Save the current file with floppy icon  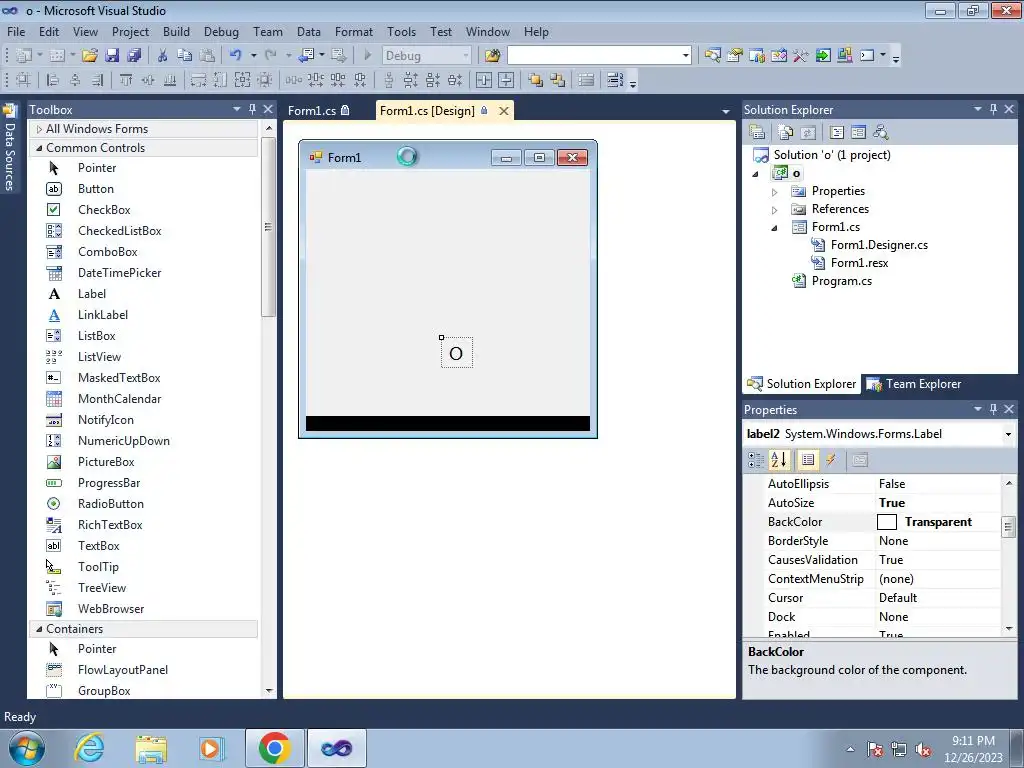click(112, 56)
